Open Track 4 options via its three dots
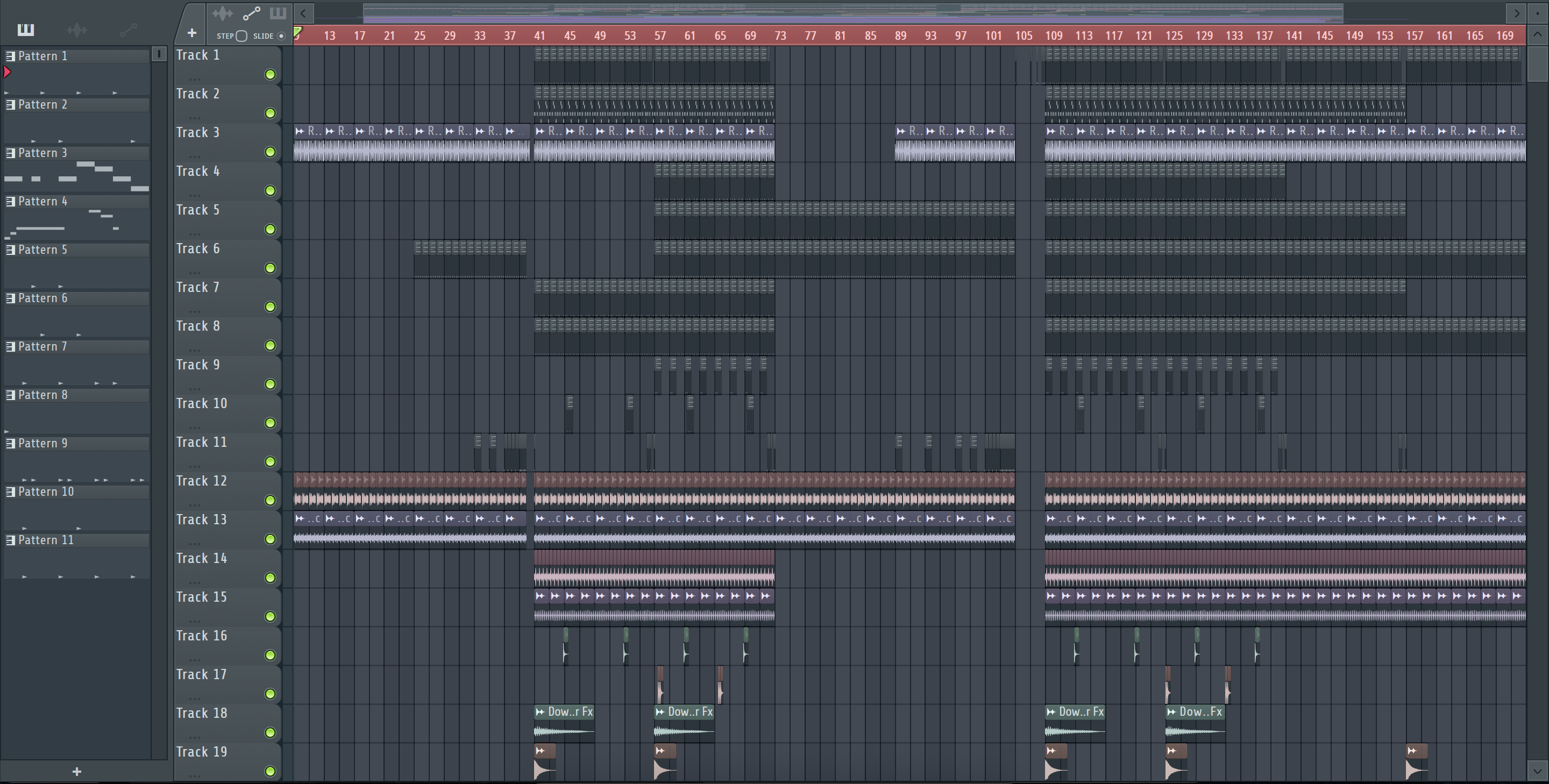 click(194, 195)
